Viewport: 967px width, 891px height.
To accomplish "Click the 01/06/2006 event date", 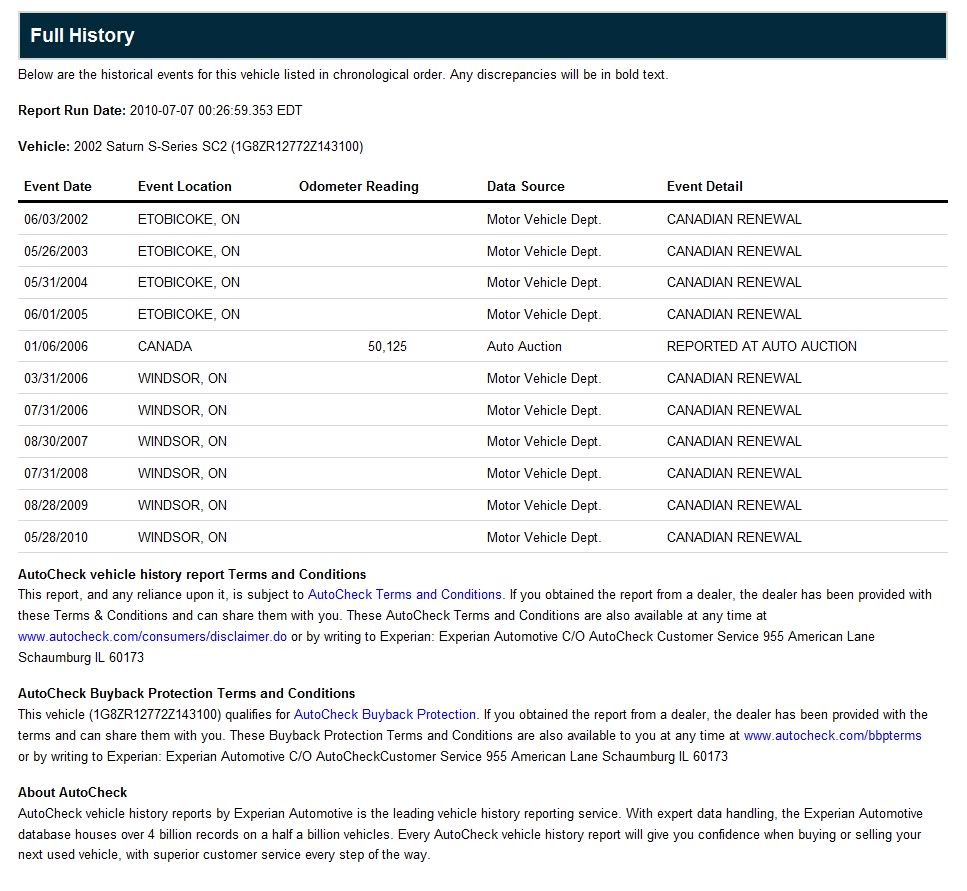I will 56,347.
